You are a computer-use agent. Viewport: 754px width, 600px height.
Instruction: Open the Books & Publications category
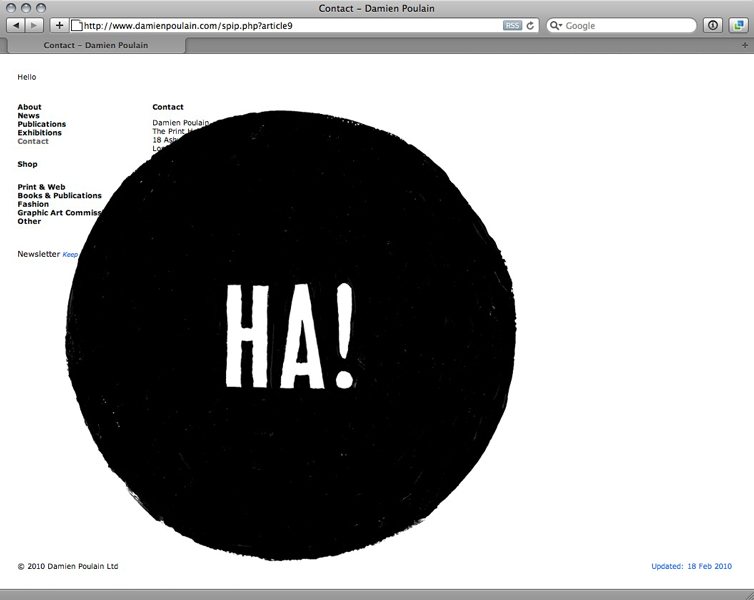(x=60, y=196)
